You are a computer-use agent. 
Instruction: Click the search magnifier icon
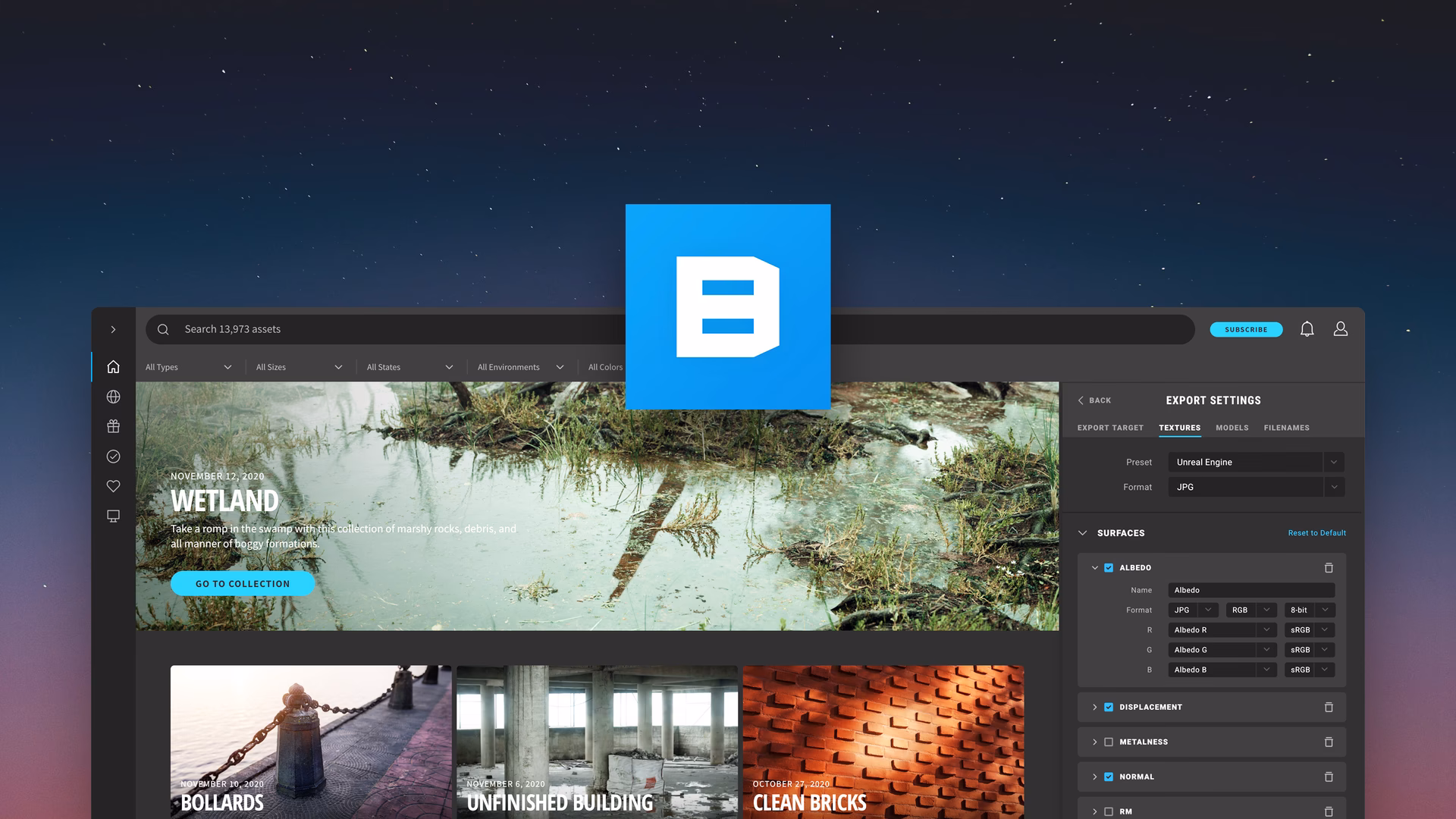163,329
